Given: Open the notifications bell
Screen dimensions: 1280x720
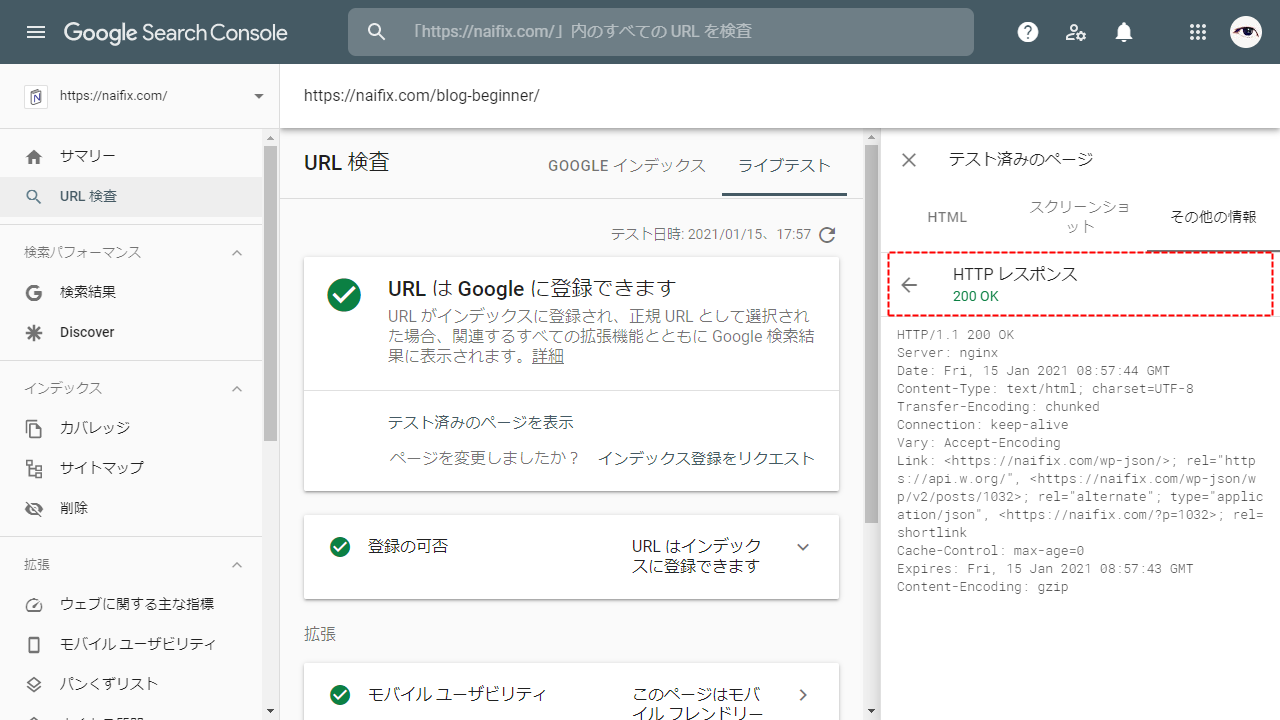Looking at the screenshot, I should pyautogui.click(x=1124, y=32).
